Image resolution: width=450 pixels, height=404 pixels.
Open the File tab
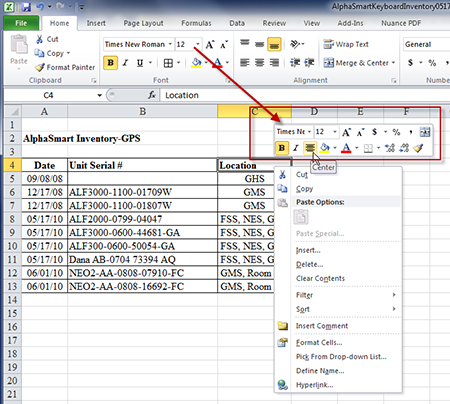pos(21,23)
